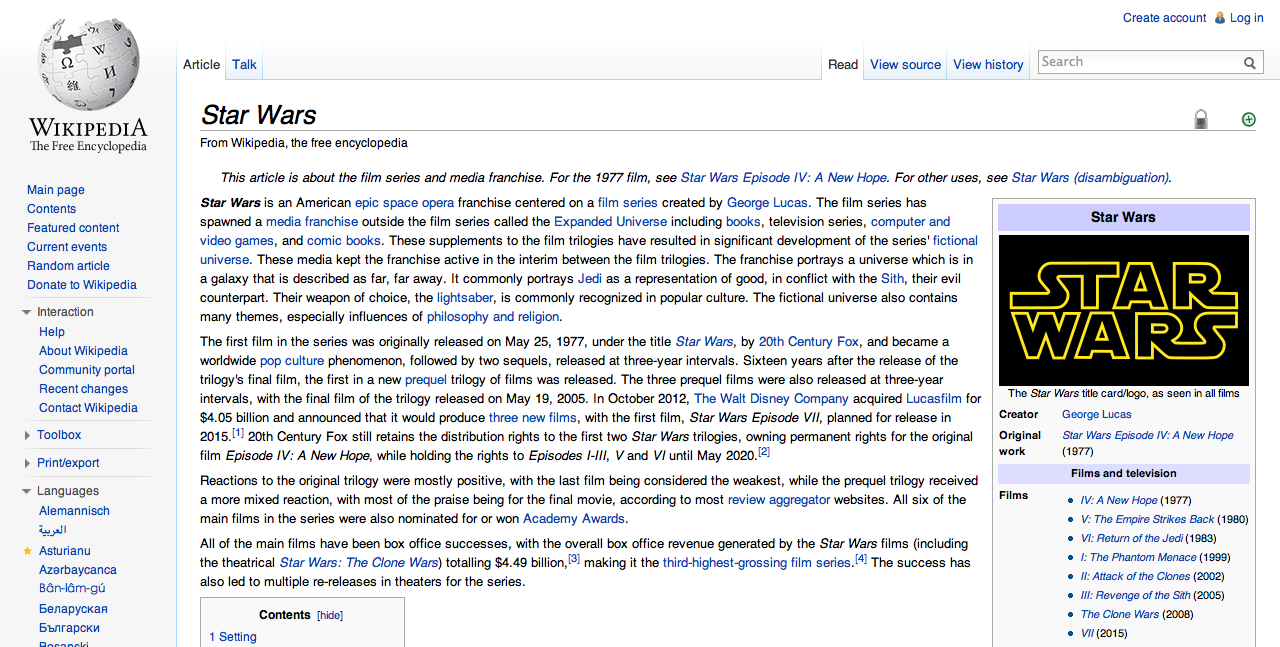Open infobox link I: The Phantom Menace
The image size is (1280, 647).
coord(1138,557)
